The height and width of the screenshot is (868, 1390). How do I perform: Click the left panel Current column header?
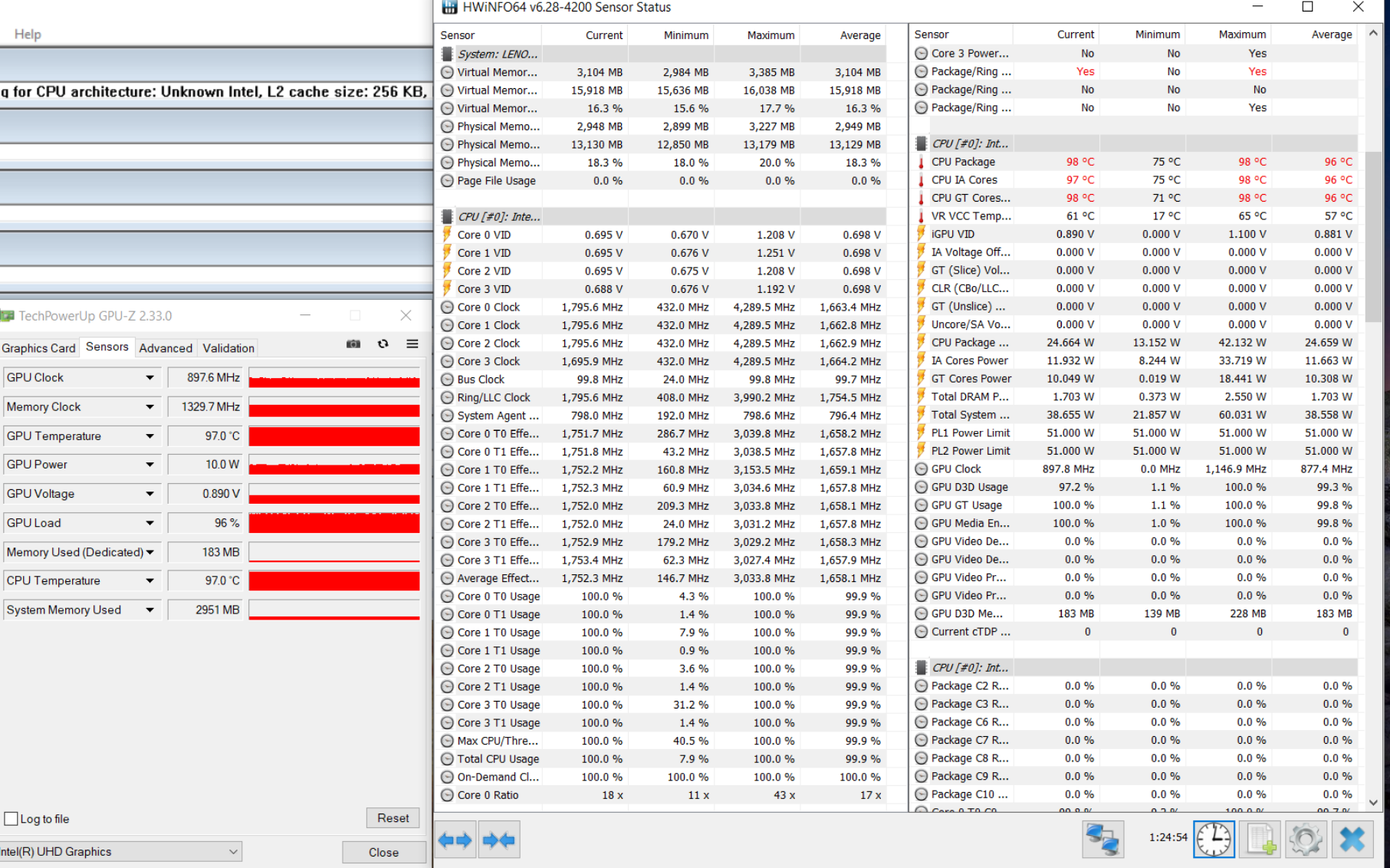(584, 35)
